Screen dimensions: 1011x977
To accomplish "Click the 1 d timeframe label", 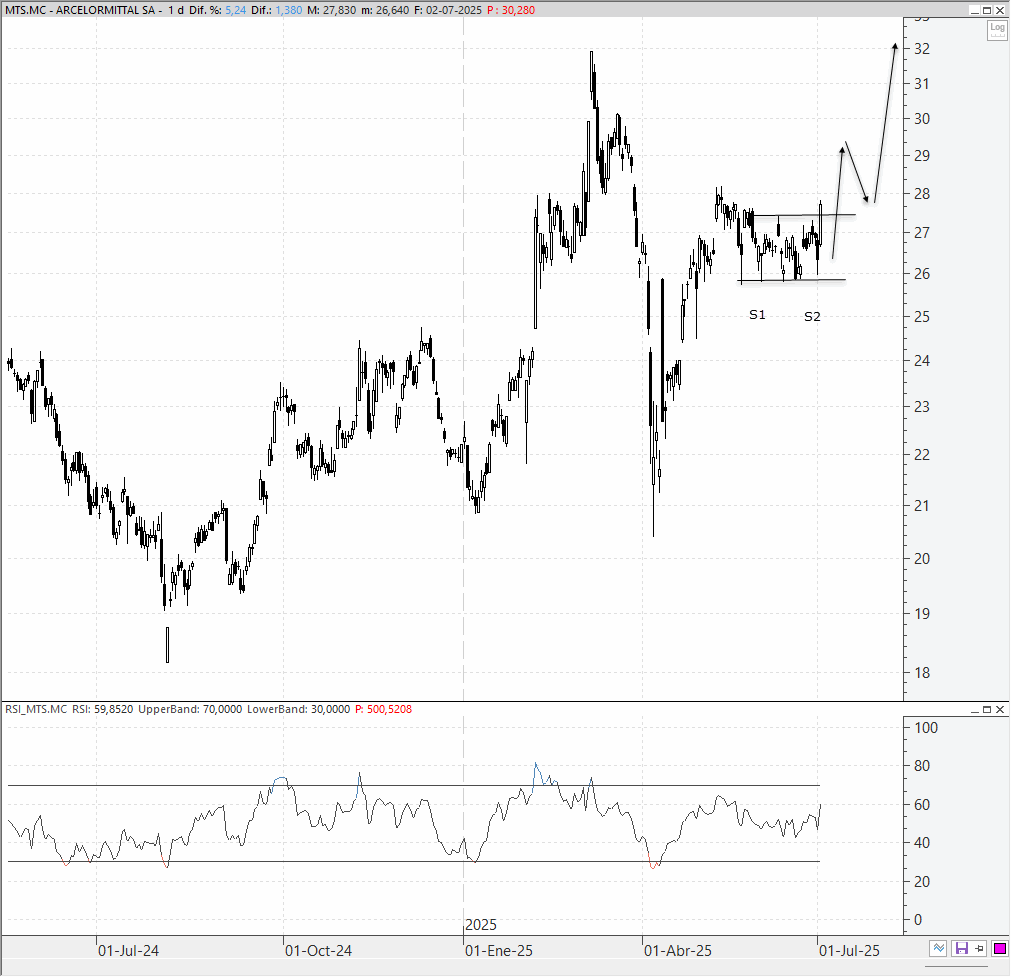I will (176, 10).
